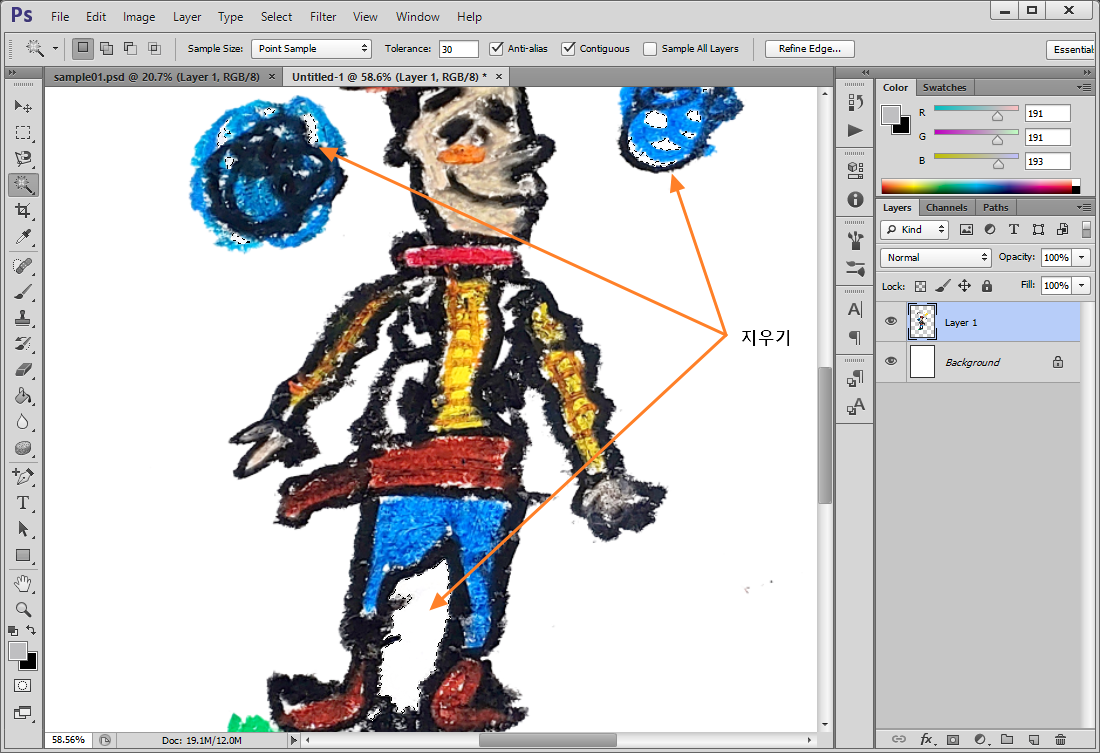Toggle Quick Mask mode

click(x=22, y=686)
